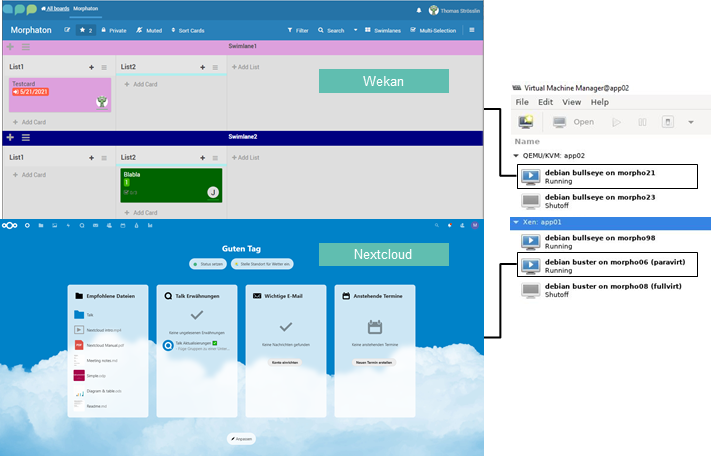Open the green Blabla card
This screenshot has width=711, height=456.
click(170, 184)
